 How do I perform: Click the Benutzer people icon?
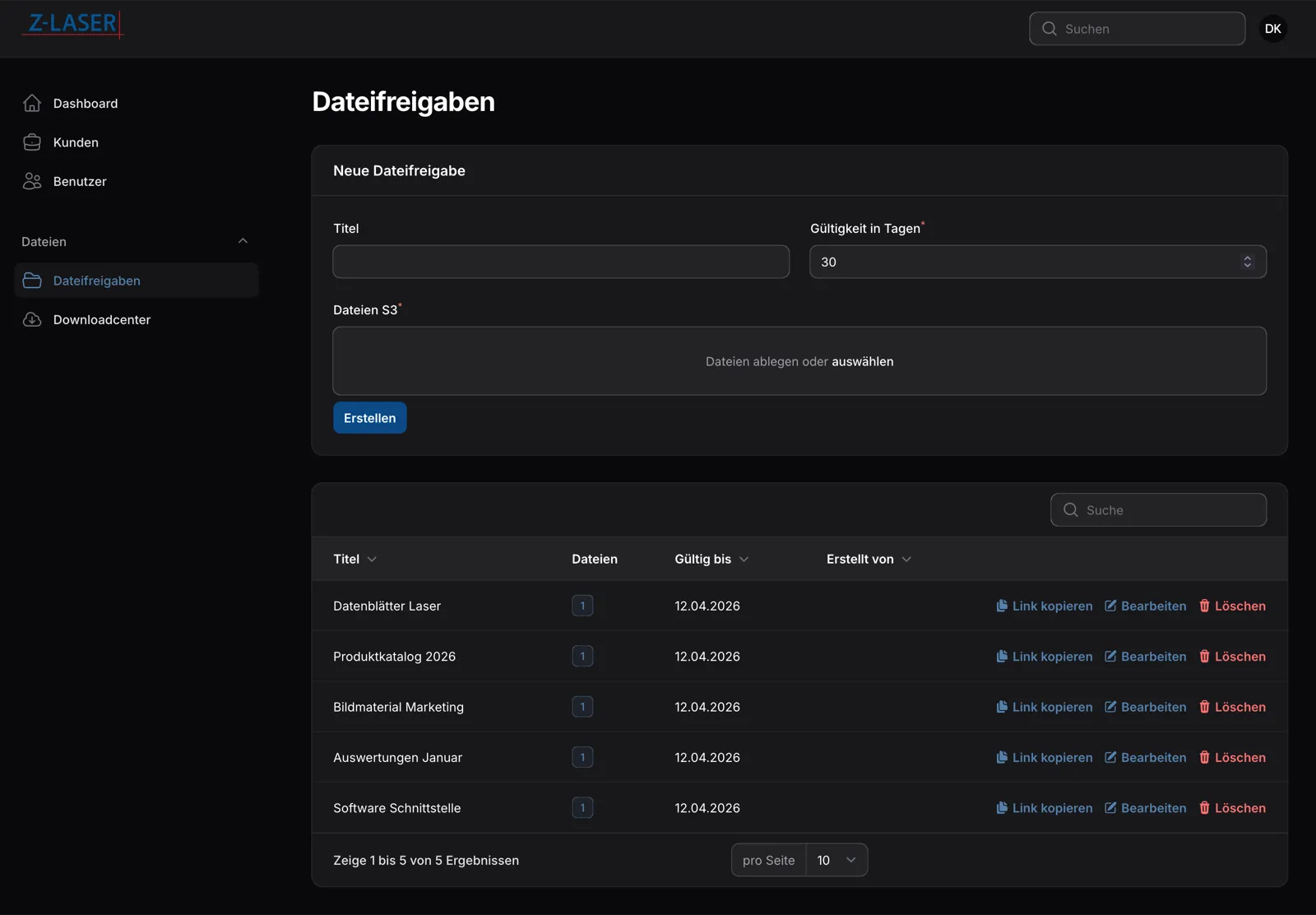pos(32,181)
